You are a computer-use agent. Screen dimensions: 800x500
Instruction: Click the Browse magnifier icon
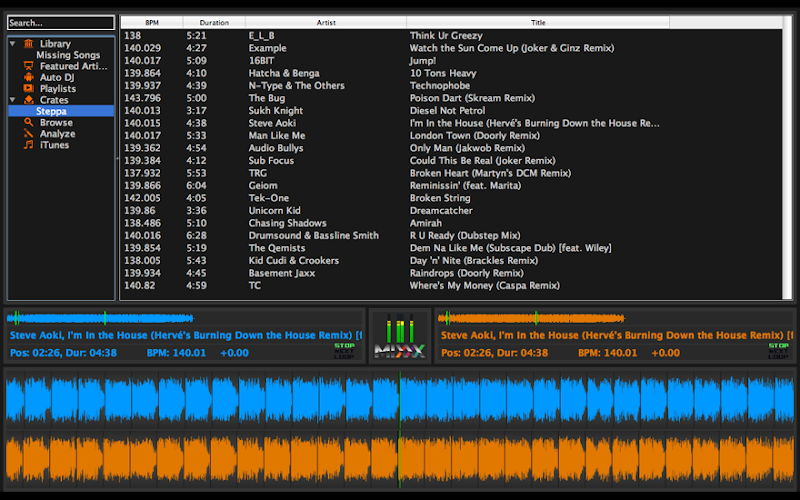(29, 122)
